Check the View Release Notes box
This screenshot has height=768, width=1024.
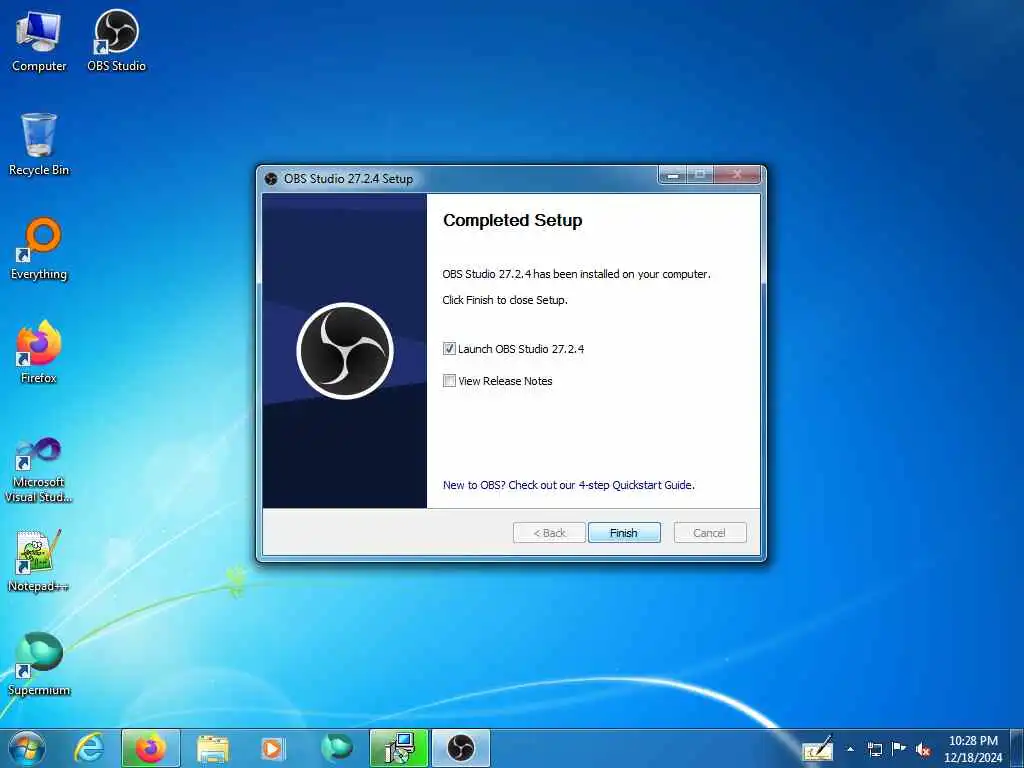point(449,381)
